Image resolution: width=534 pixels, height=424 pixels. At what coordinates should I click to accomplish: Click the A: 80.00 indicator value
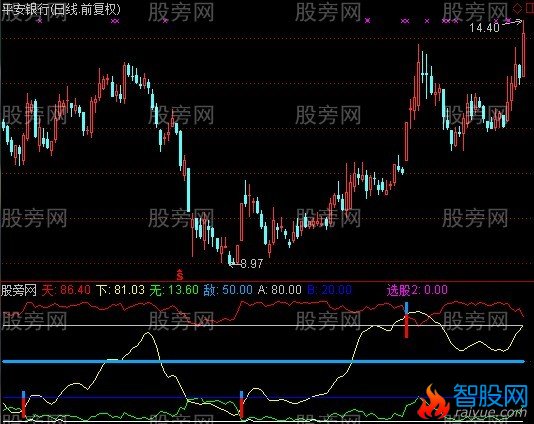280,290
